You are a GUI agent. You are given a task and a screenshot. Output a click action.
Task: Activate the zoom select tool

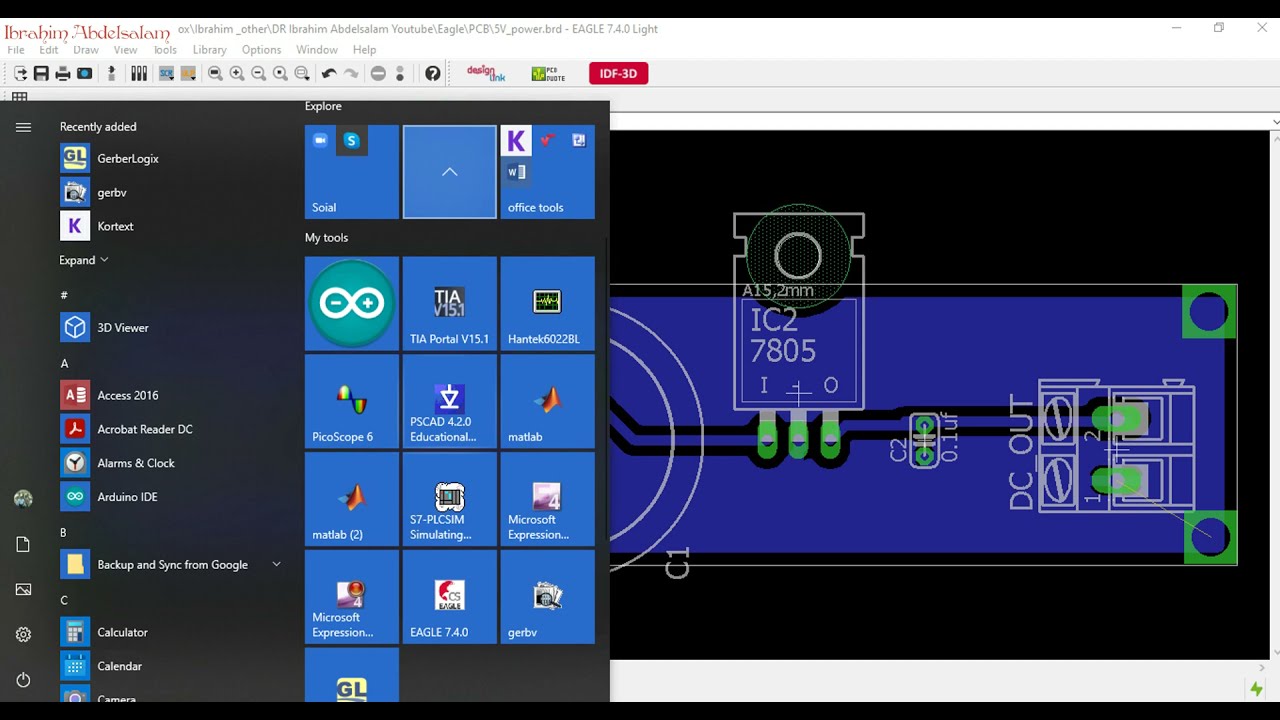302,73
